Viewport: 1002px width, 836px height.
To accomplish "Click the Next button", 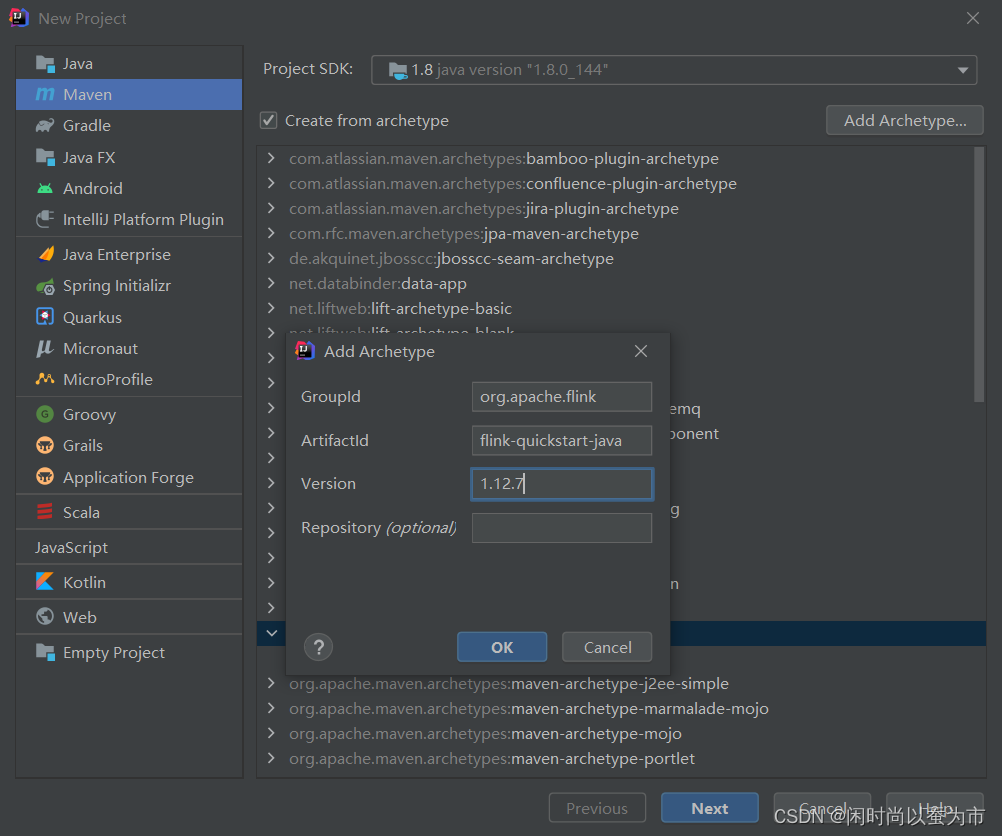I will pos(709,809).
